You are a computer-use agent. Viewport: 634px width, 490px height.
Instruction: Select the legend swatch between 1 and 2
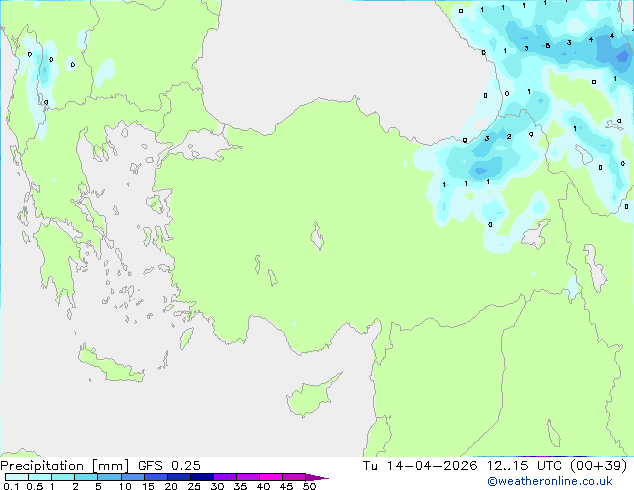tap(63, 477)
